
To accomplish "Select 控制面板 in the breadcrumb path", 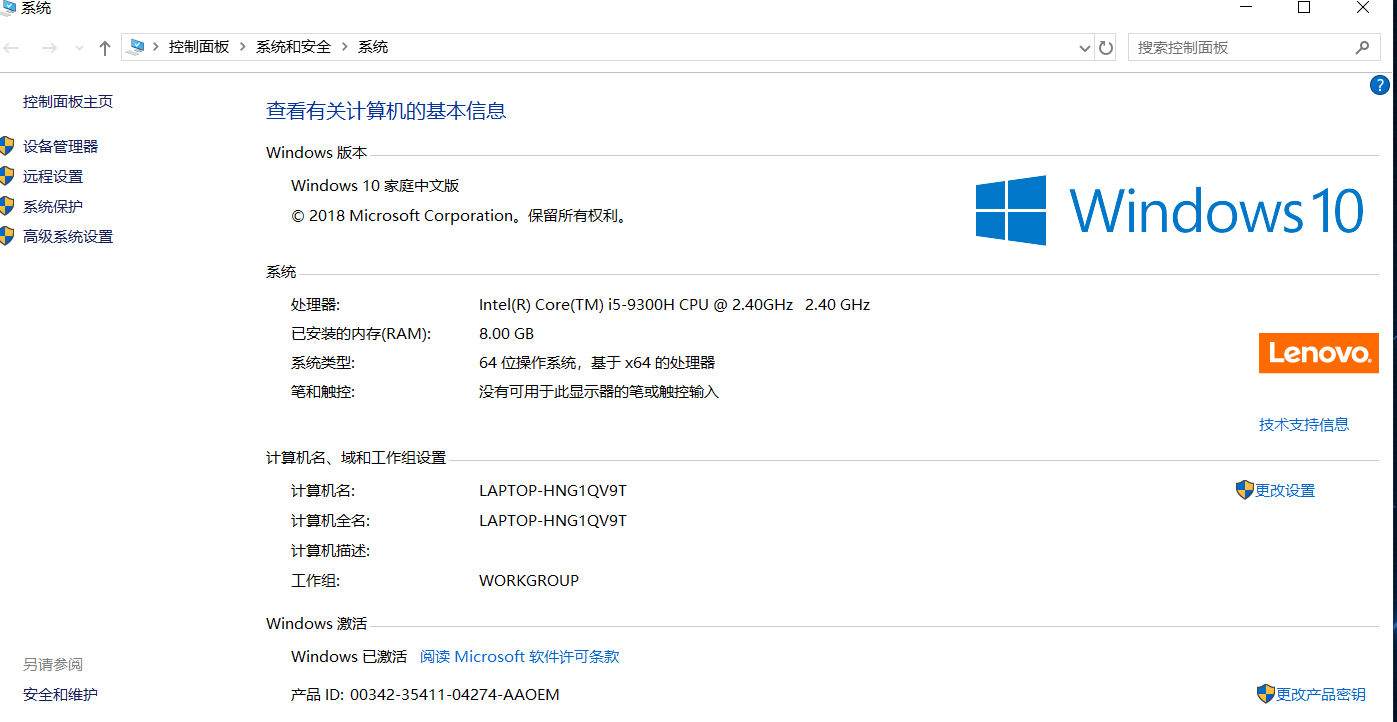I will 199,47.
